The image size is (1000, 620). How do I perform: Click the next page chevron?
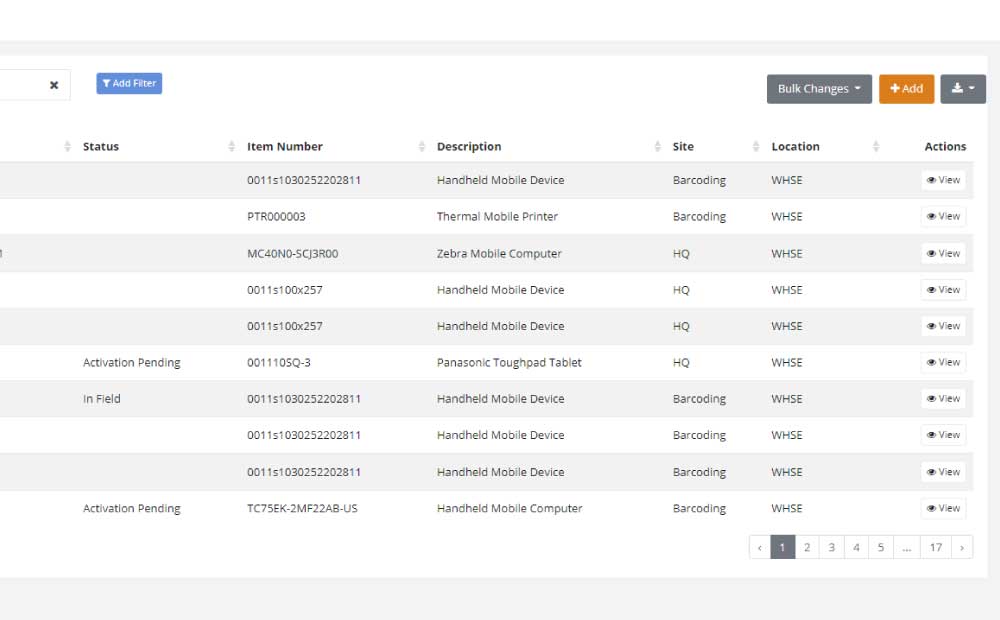(x=962, y=547)
